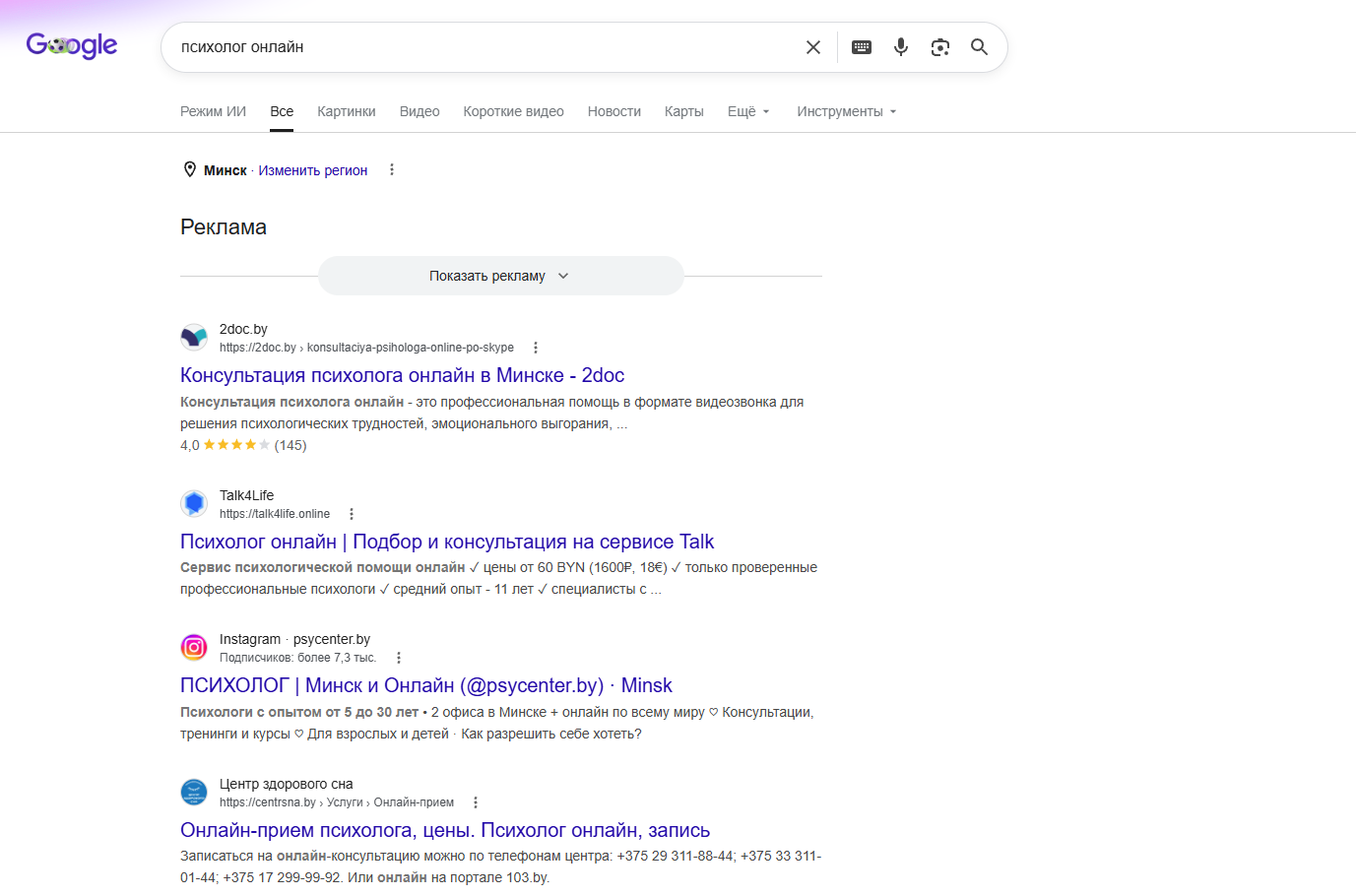Open three-dot menu for Instagram psycenter.by result
The image size is (1356, 896).
click(x=399, y=658)
